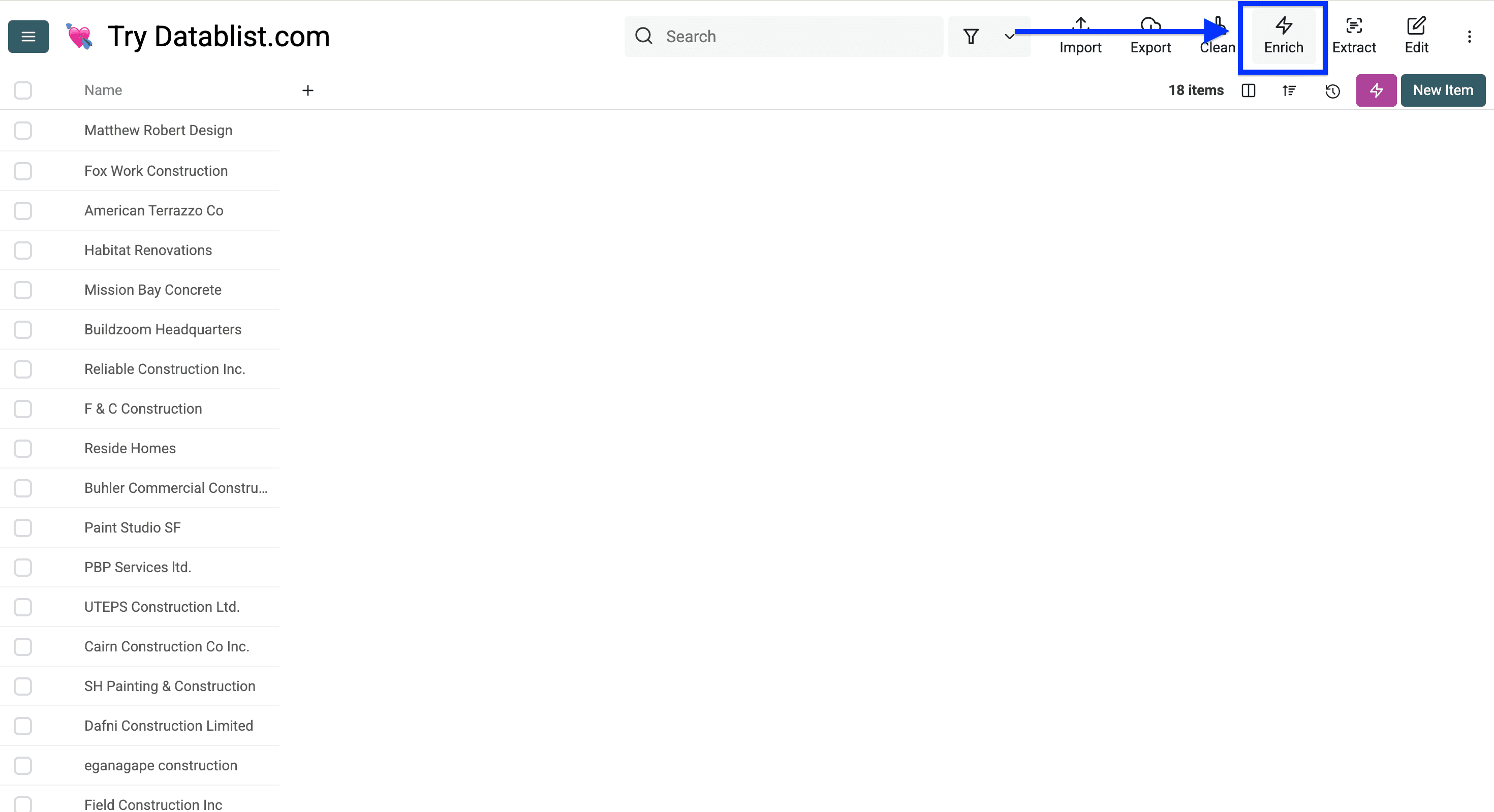Check the Paint Studio SF row
Viewport: 1494px width, 812px height.
click(23, 528)
